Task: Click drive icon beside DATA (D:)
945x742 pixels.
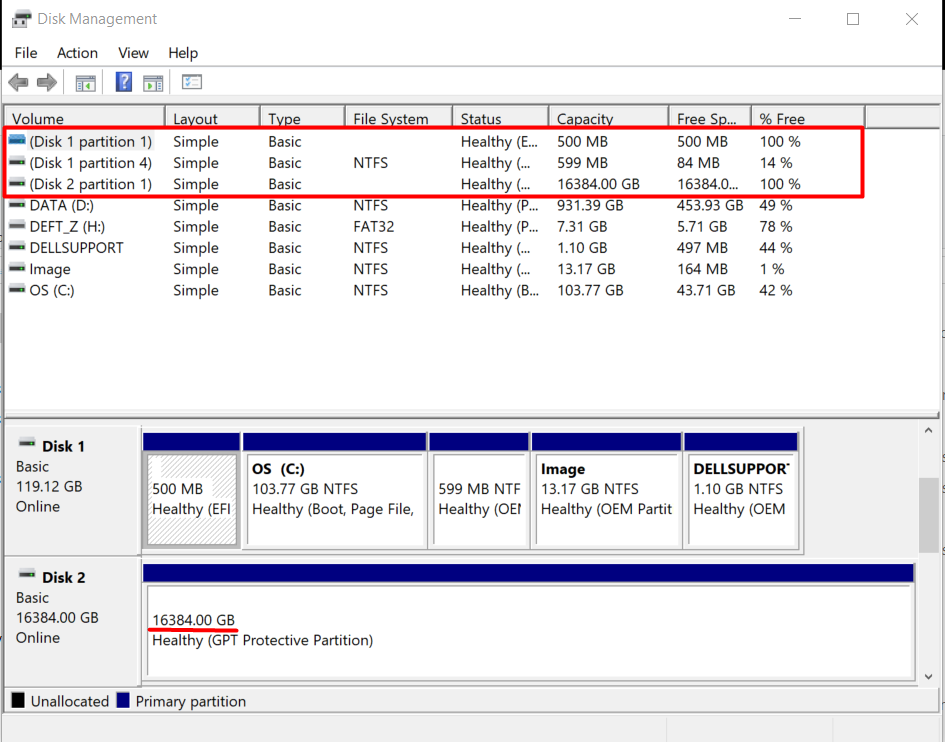Action: (x=17, y=205)
